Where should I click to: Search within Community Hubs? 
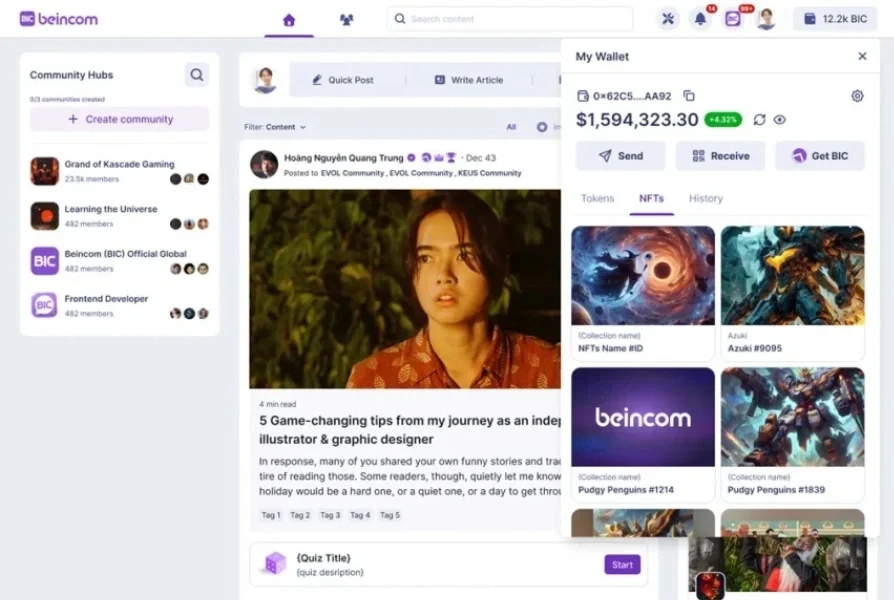point(197,75)
